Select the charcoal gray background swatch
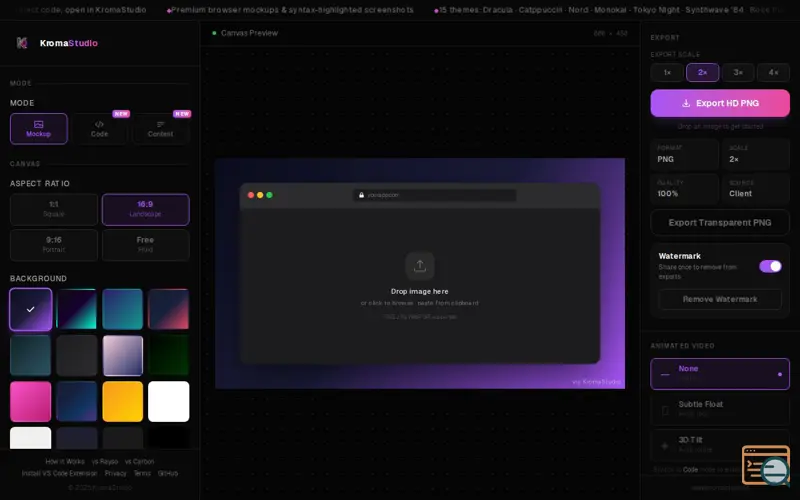800x500 pixels. (x=77, y=355)
